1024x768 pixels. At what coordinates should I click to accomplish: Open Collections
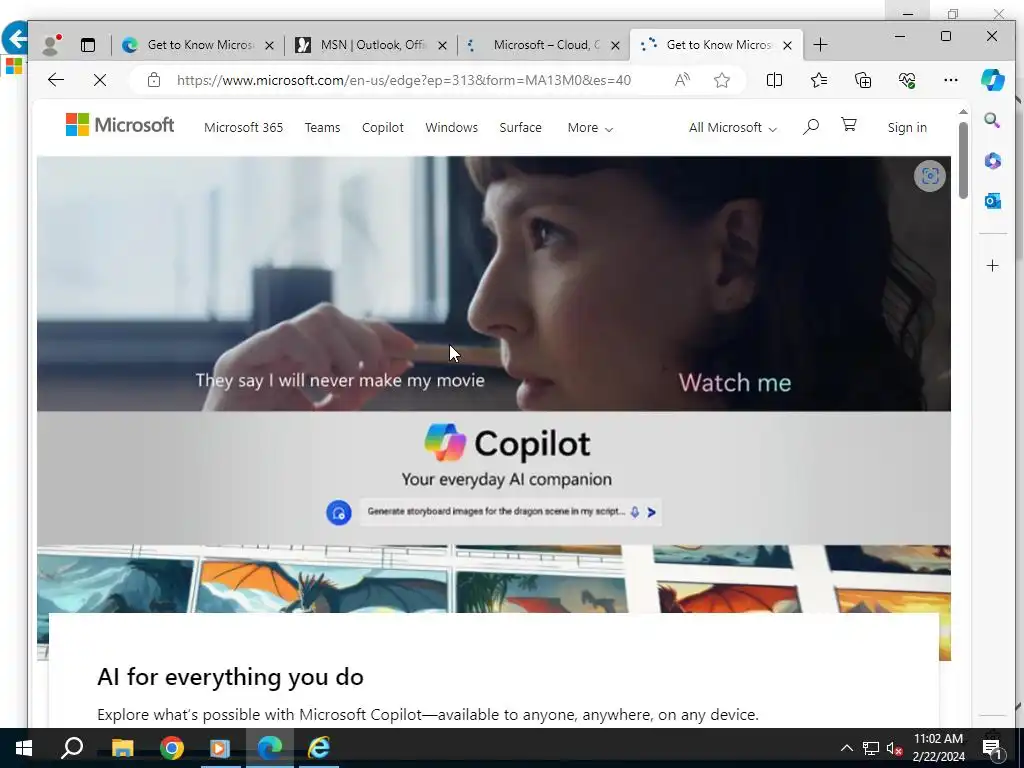(863, 80)
